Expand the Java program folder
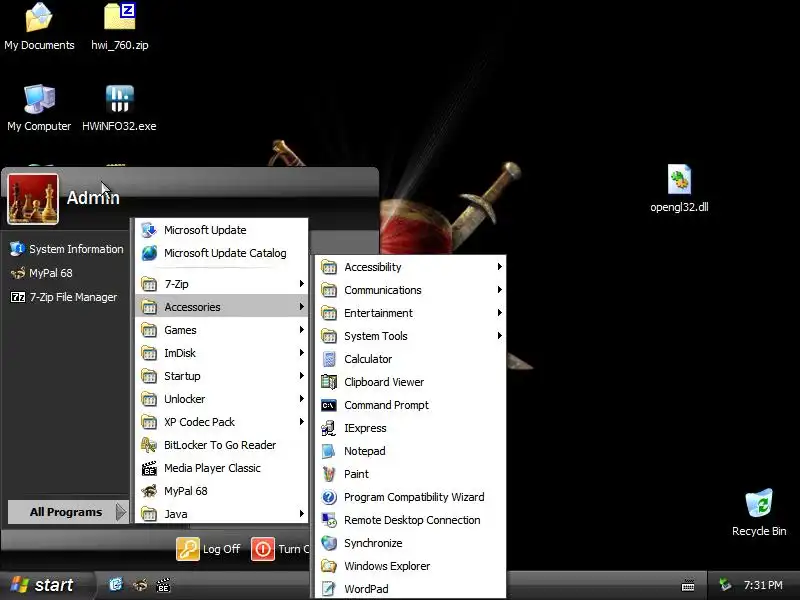Image resolution: width=800 pixels, height=600 pixels. point(221,514)
